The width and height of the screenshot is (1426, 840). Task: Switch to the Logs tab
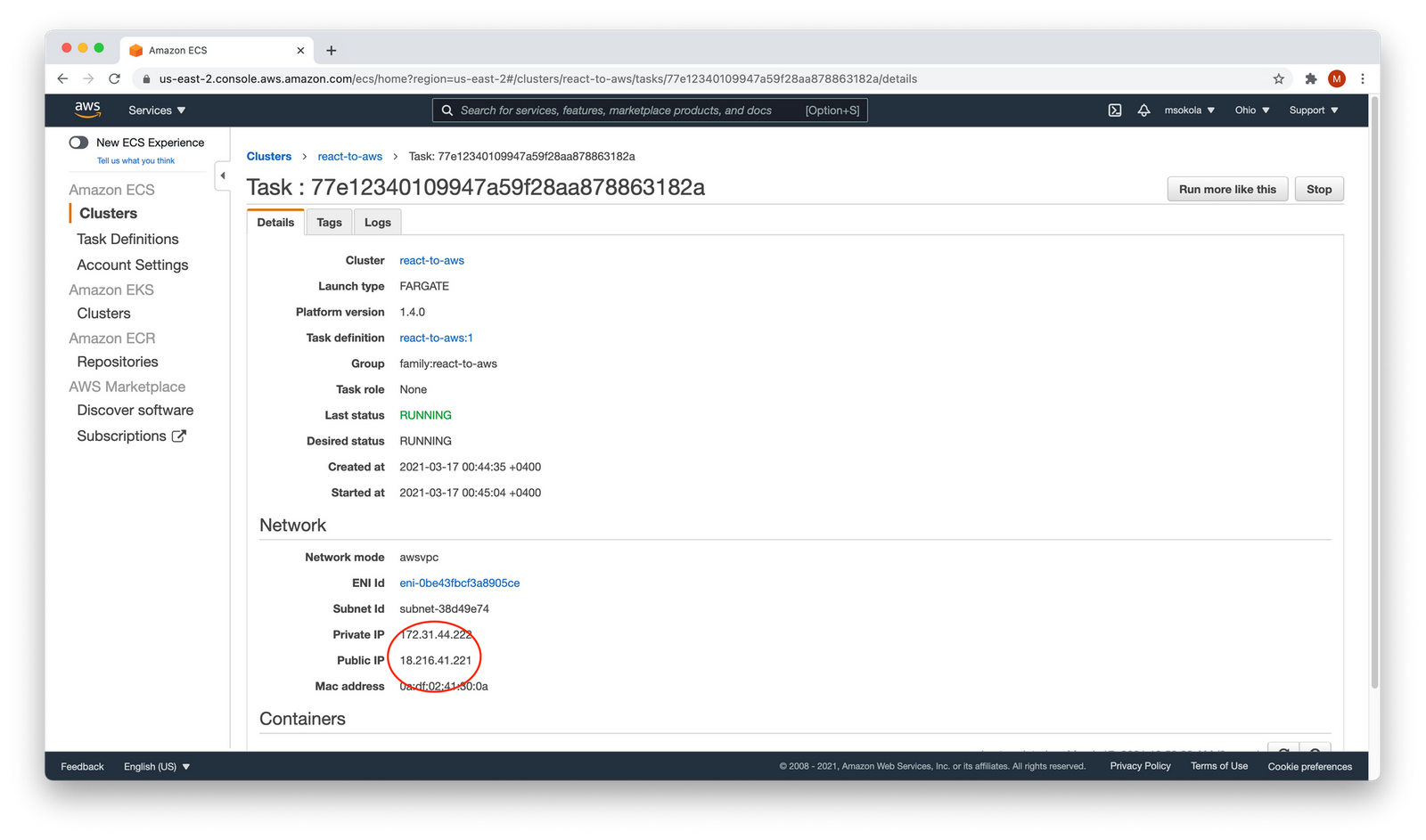(x=377, y=223)
